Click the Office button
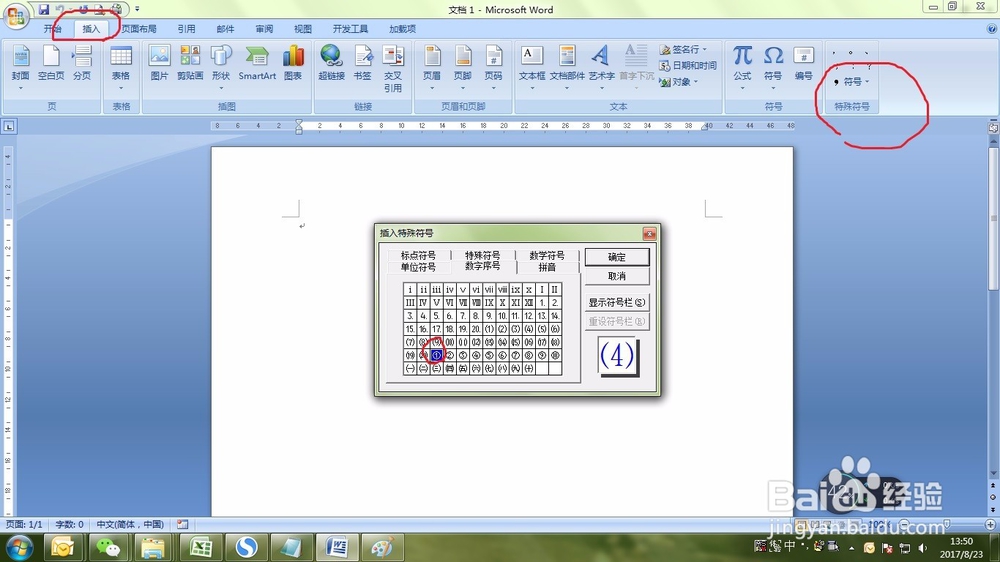This screenshot has height=562, width=1000. (15, 15)
